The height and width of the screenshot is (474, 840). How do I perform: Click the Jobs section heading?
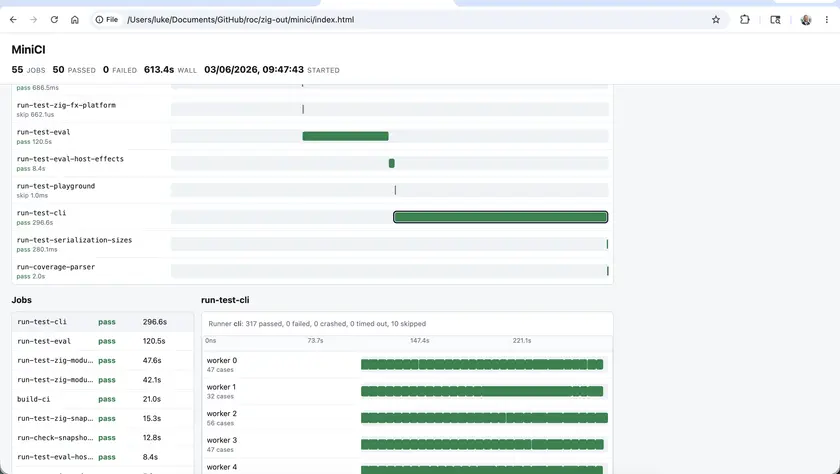[x=21, y=300]
